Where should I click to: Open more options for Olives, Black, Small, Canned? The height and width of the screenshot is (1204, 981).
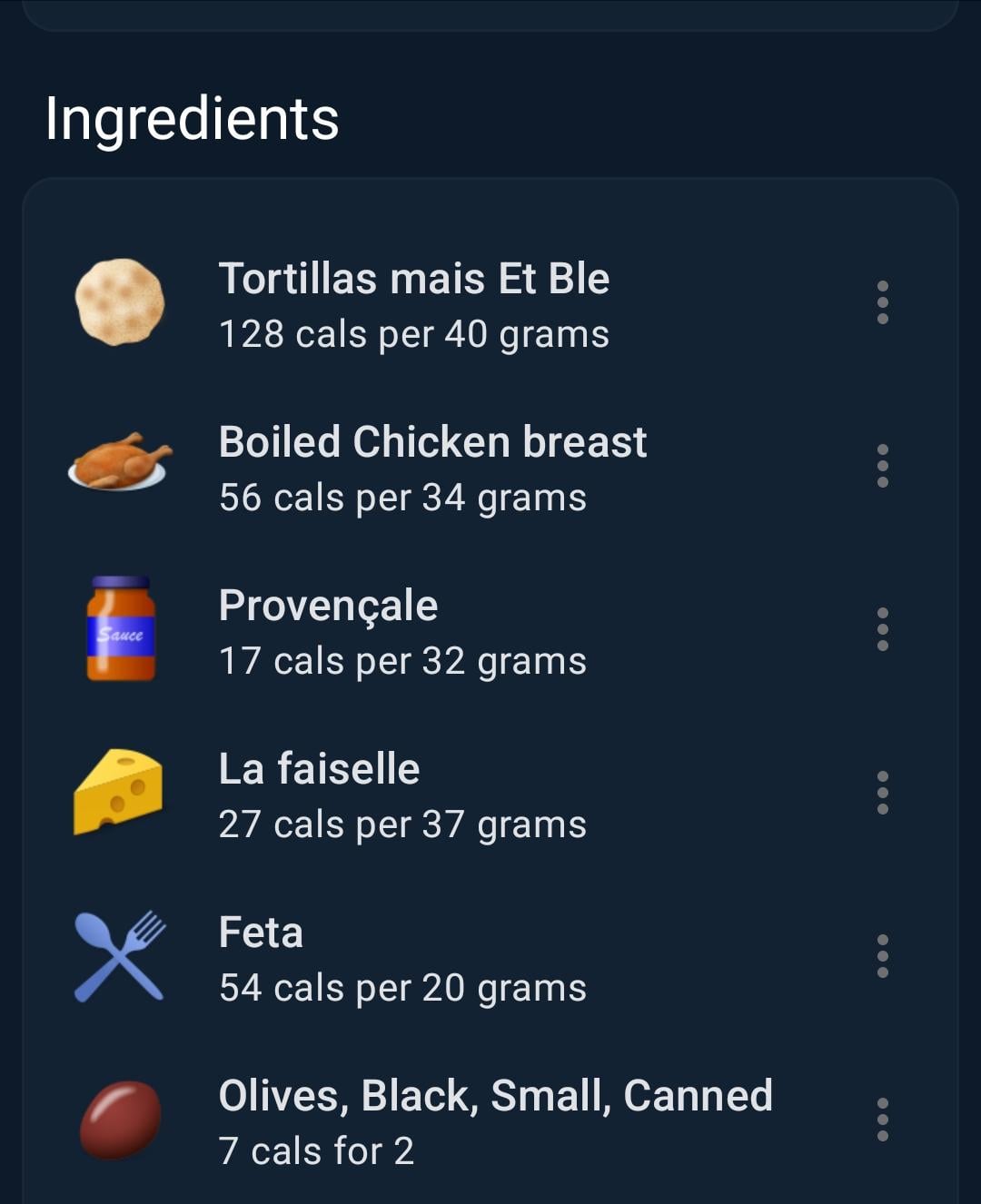pyautogui.click(x=882, y=1120)
